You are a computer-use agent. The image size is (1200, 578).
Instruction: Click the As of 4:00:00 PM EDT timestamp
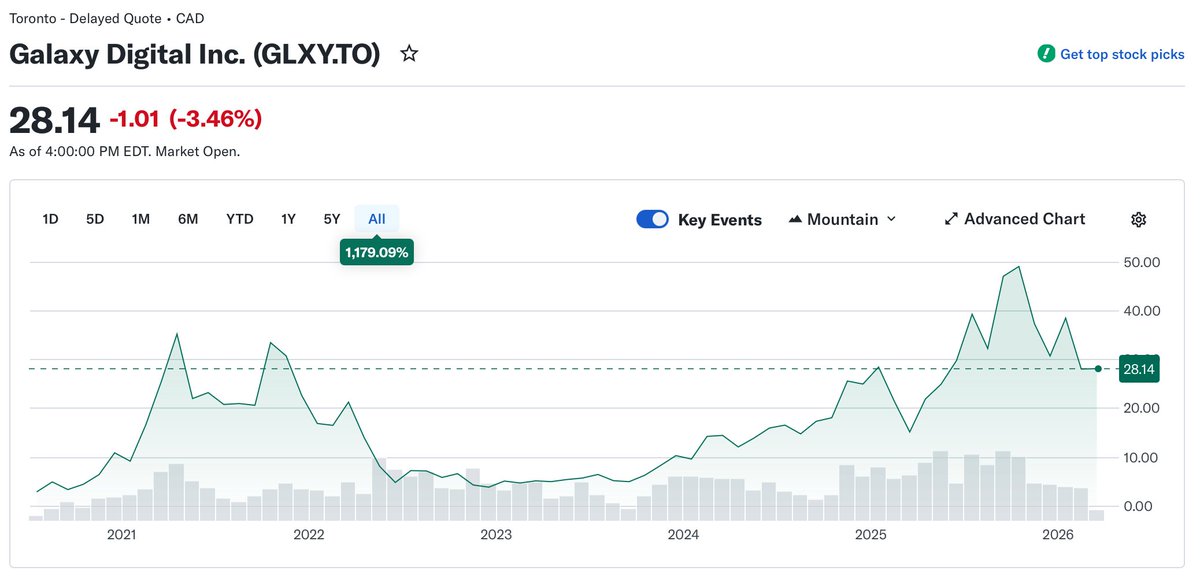tap(125, 152)
